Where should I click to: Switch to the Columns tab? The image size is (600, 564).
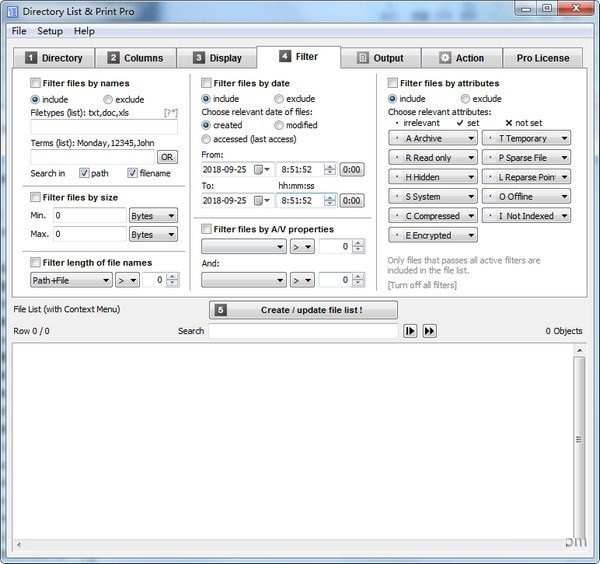click(136, 58)
